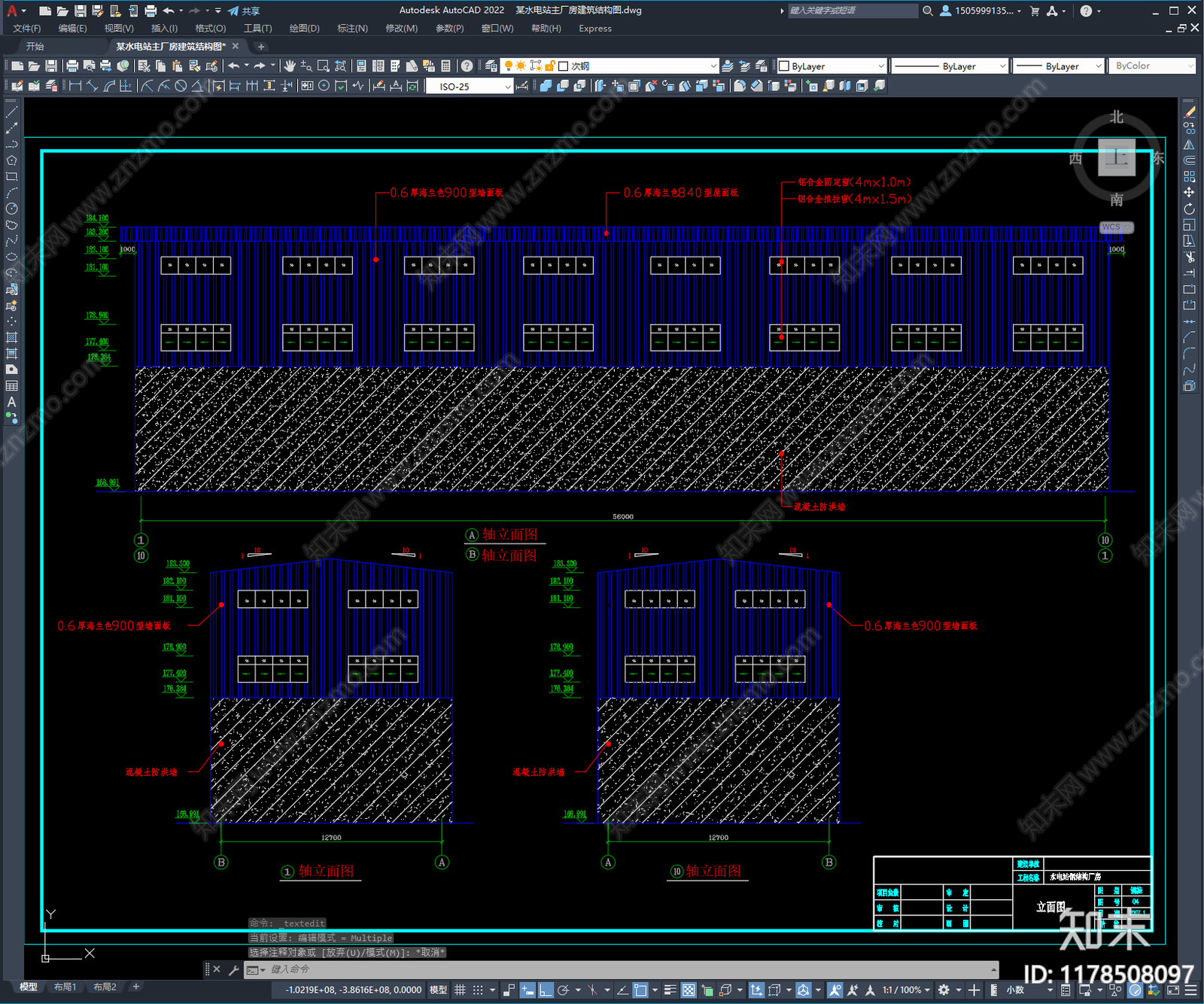Click the Plot printer icon in toolbar
This screenshot has width=1204, height=1004.
coord(72,66)
